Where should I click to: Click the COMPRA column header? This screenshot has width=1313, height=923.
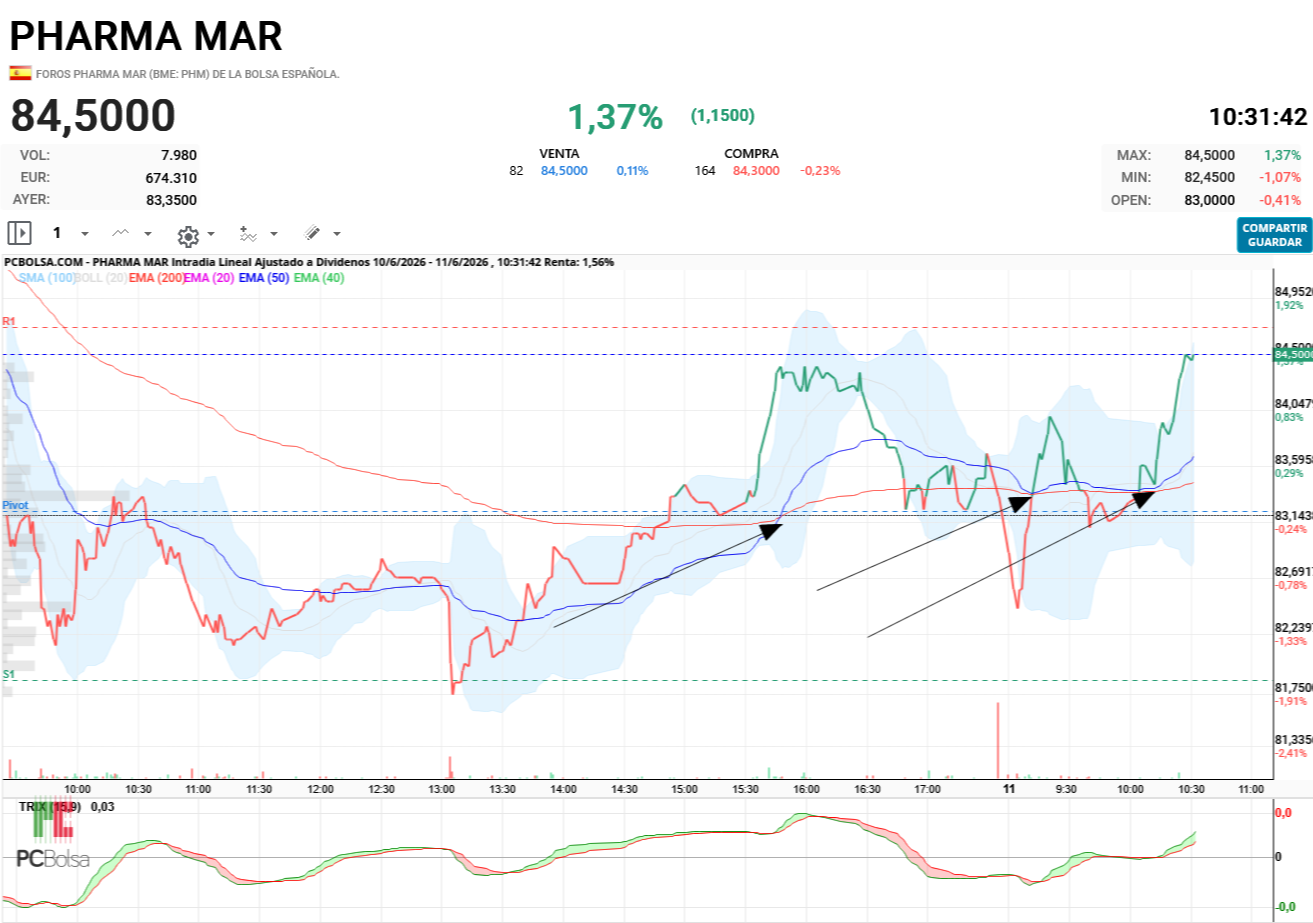click(x=751, y=154)
